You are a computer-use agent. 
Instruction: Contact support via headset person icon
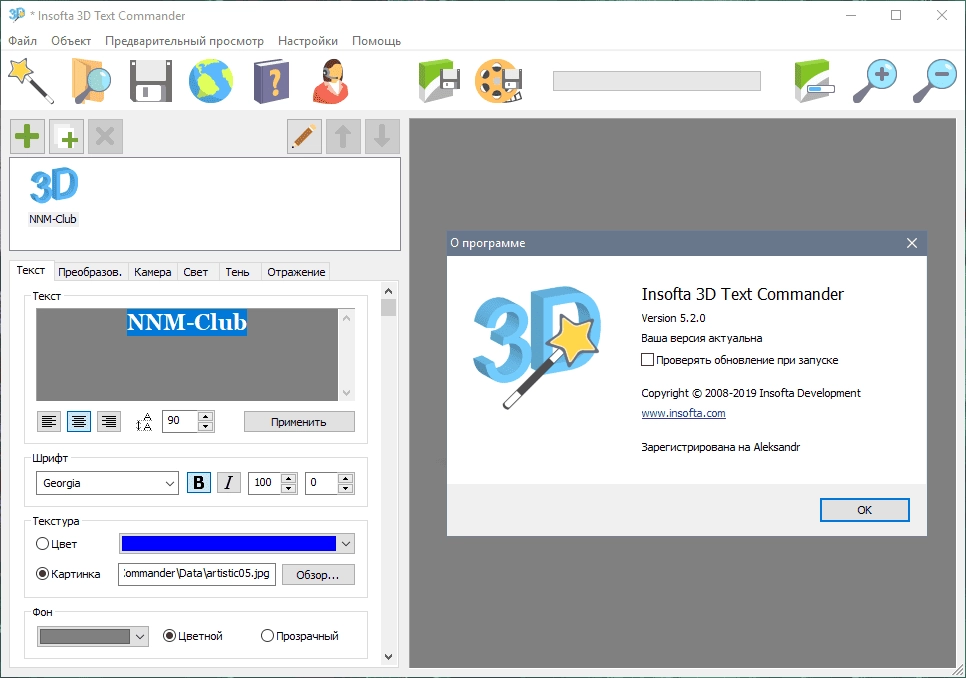(x=331, y=81)
